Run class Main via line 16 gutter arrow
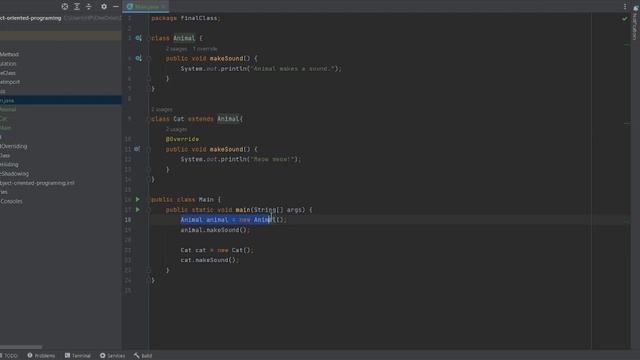This screenshot has width=640, height=360. (x=138, y=199)
